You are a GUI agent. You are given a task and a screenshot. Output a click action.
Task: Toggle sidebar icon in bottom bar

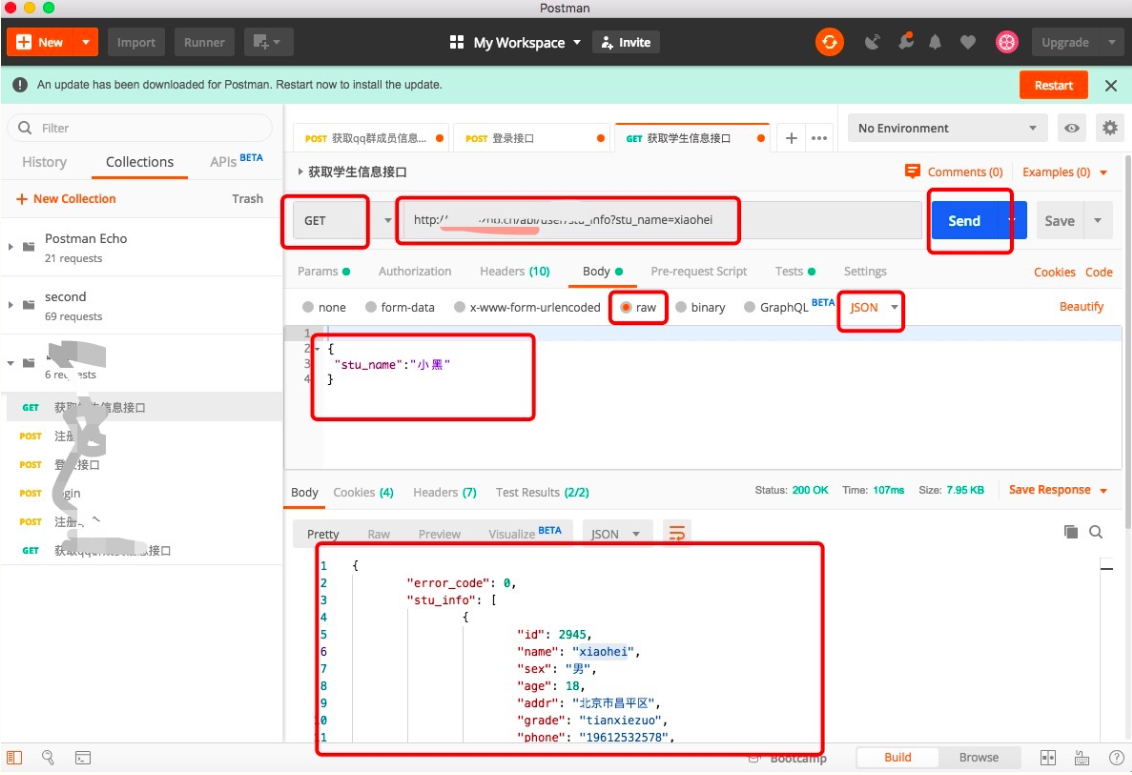tap(14, 758)
